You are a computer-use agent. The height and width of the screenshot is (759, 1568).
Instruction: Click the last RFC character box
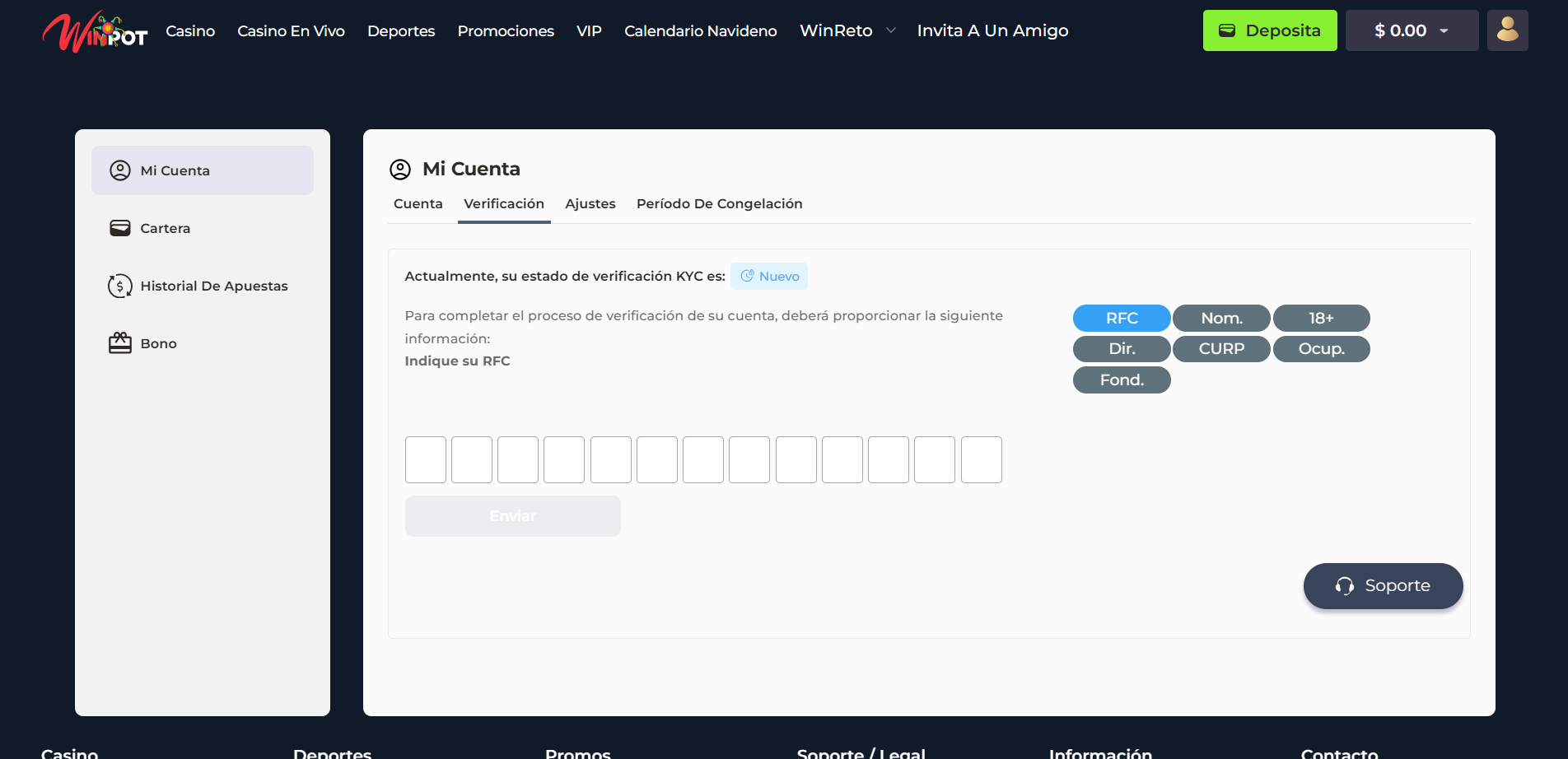click(x=982, y=459)
